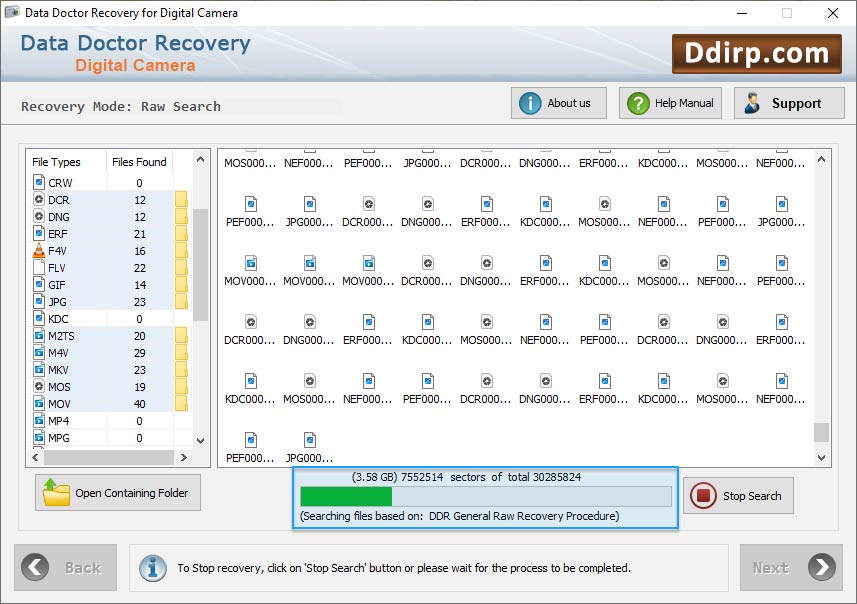Select the PEF000 file in the bottom grid row

(x=250, y=448)
